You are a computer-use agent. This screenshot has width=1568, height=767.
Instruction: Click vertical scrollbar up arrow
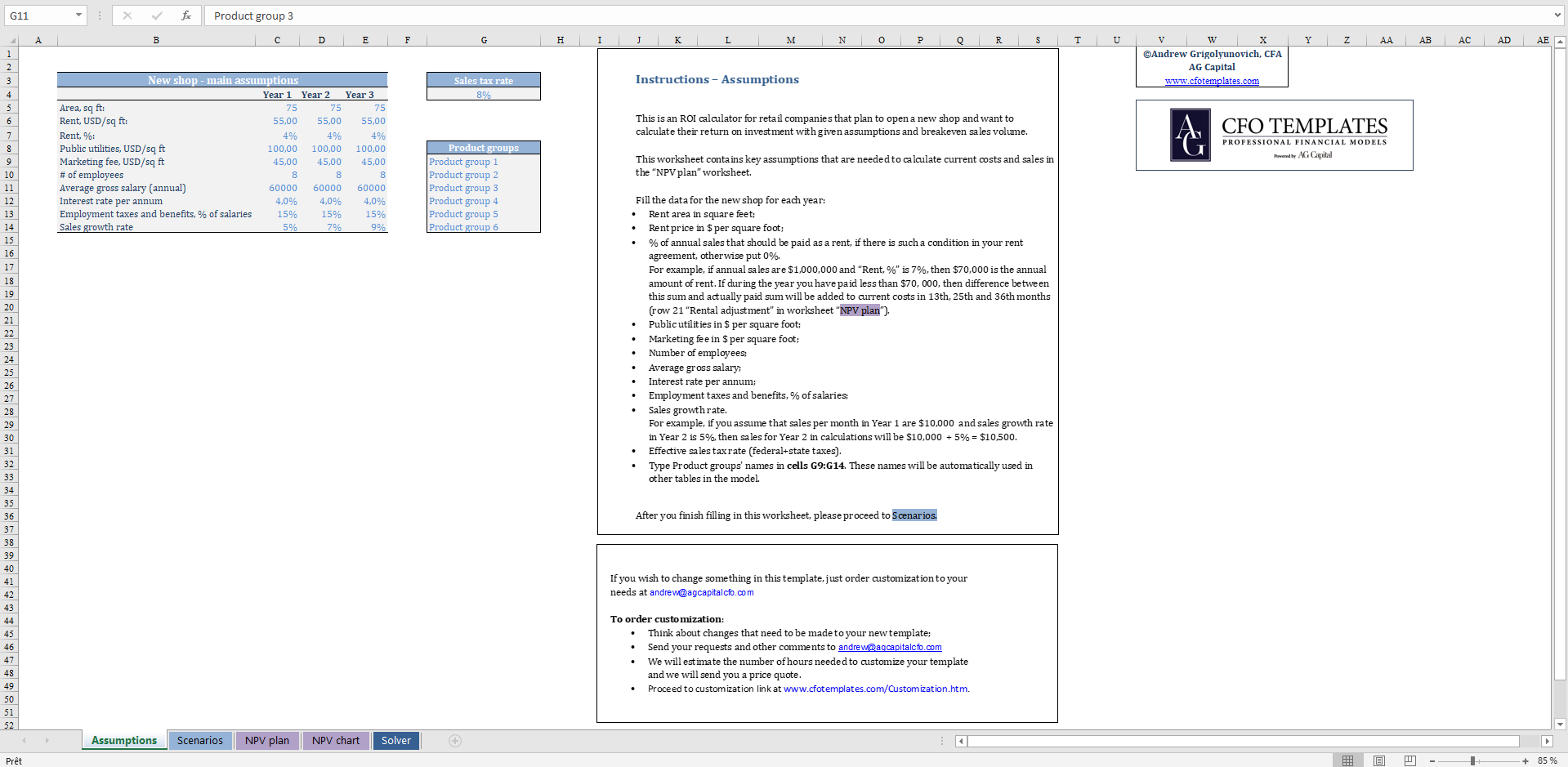(x=1560, y=41)
